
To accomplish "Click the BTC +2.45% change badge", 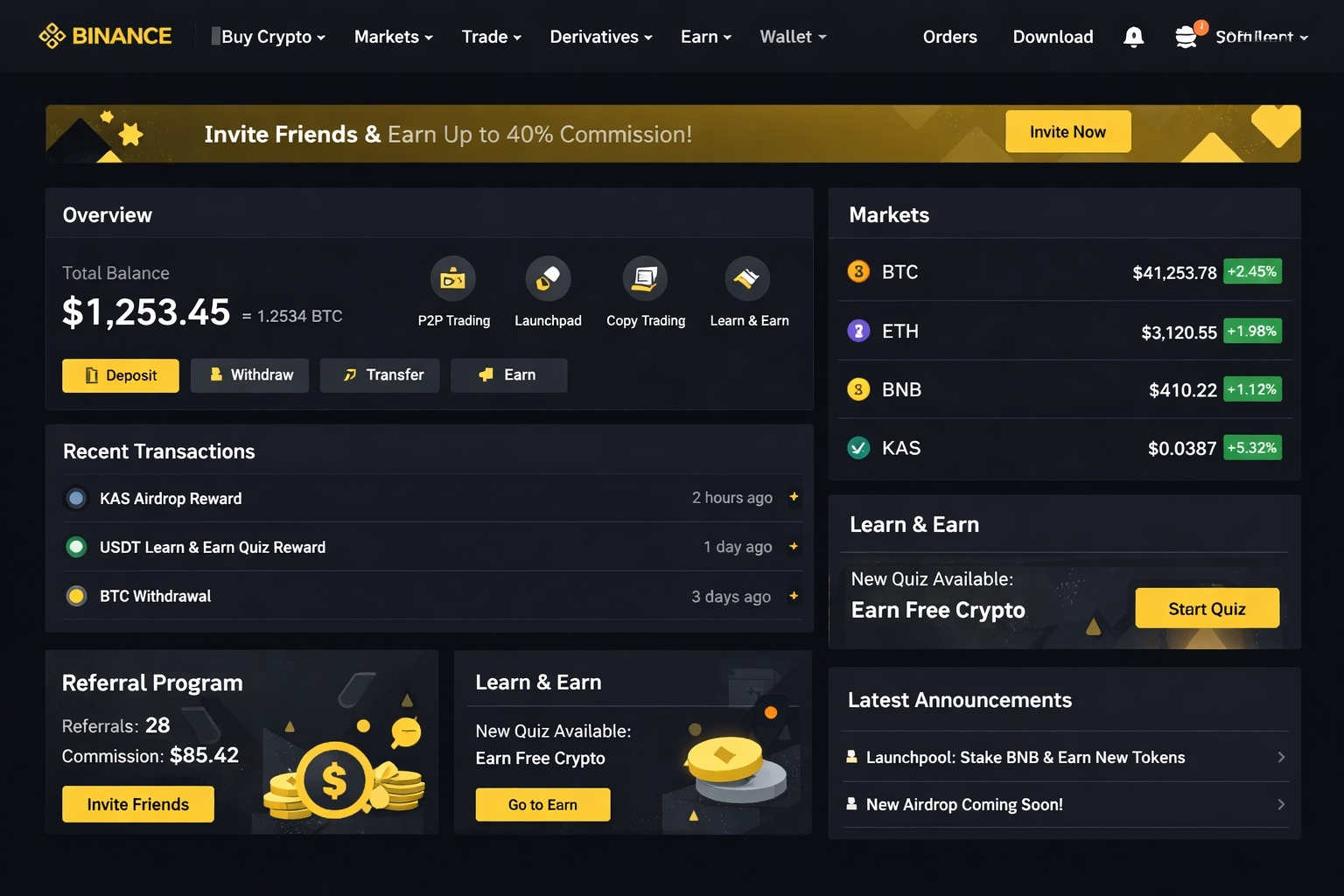I will [x=1252, y=271].
